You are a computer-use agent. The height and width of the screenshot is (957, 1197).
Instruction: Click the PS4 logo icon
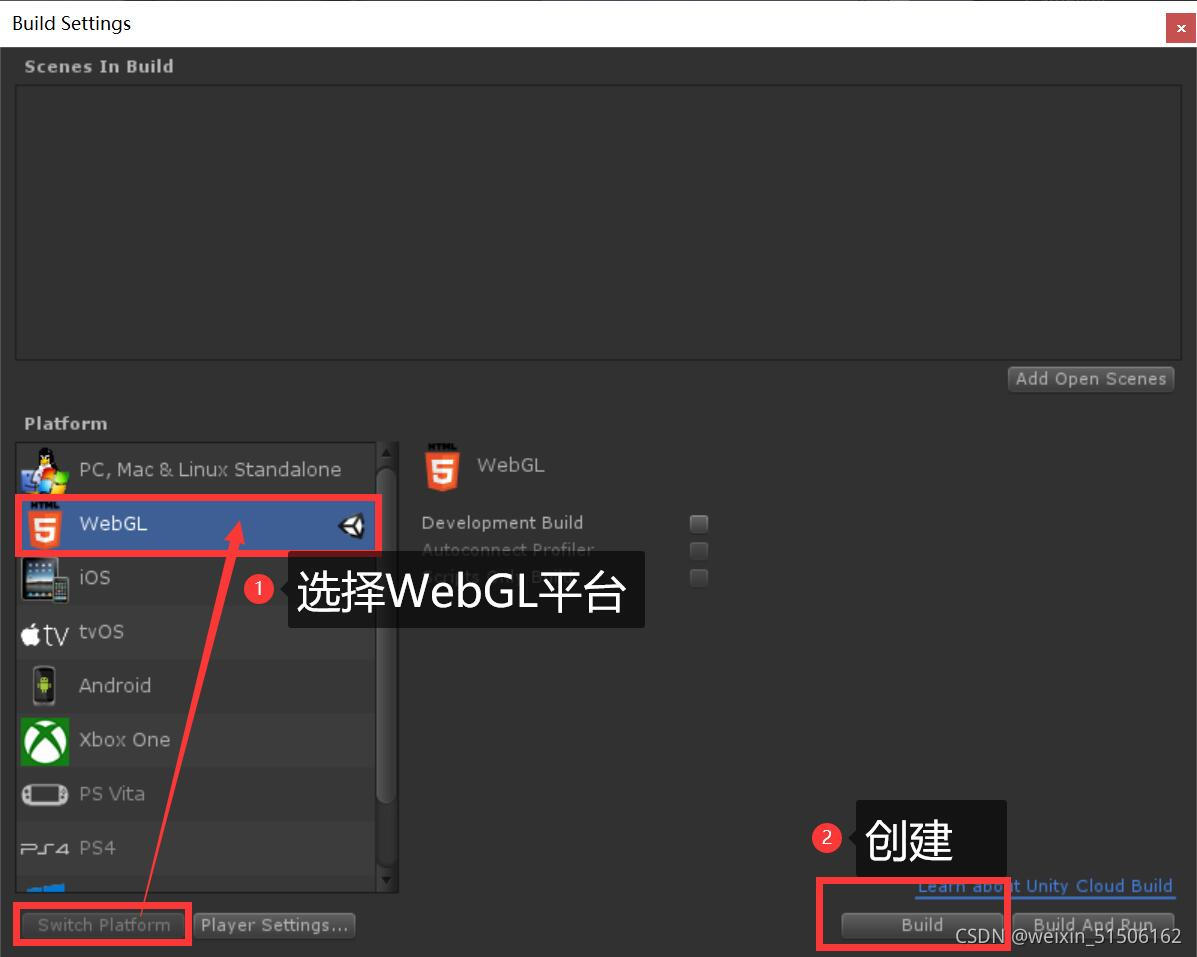(x=44, y=849)
